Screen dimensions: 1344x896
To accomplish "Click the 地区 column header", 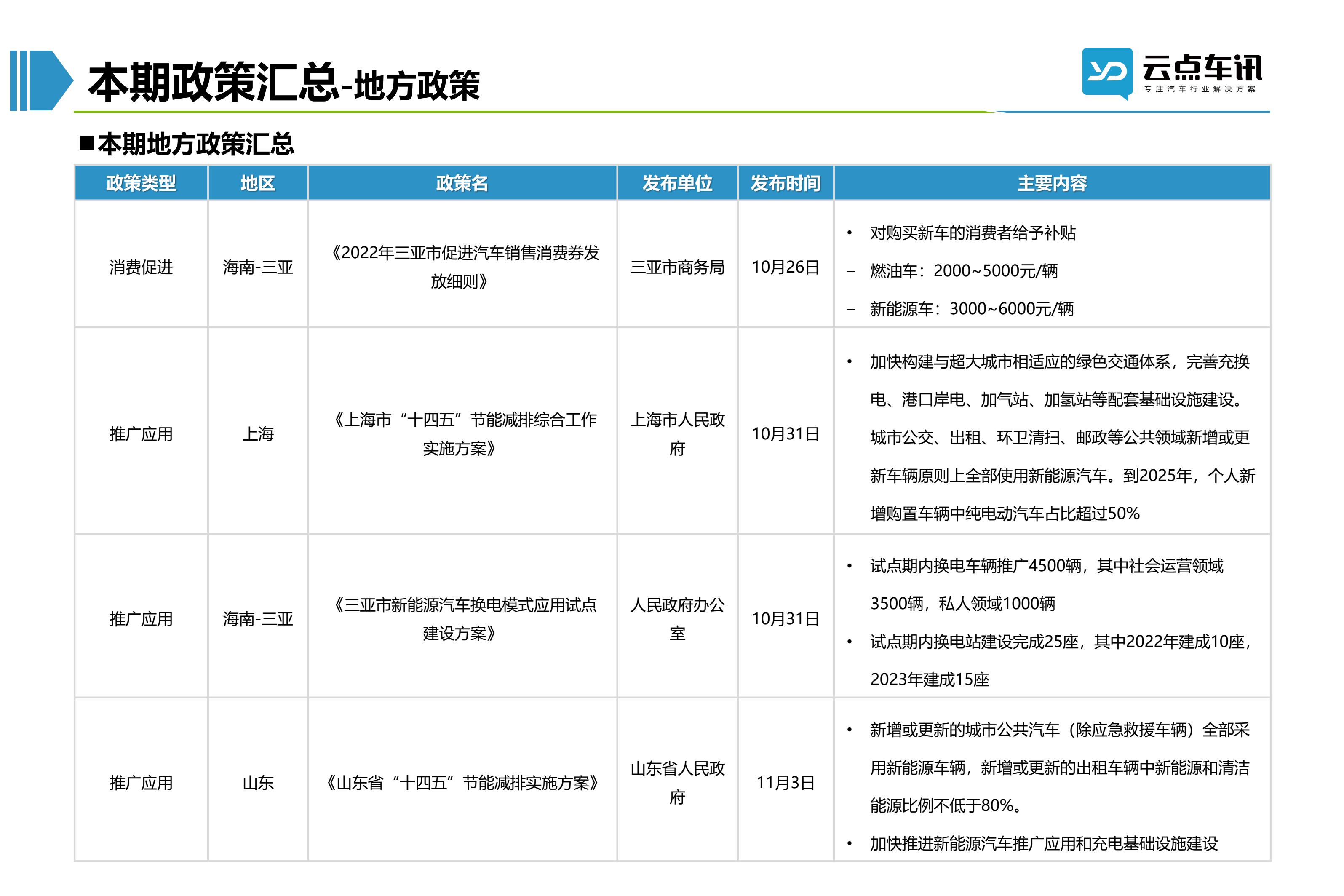I will pyautogui.click(x=258, y=183).
